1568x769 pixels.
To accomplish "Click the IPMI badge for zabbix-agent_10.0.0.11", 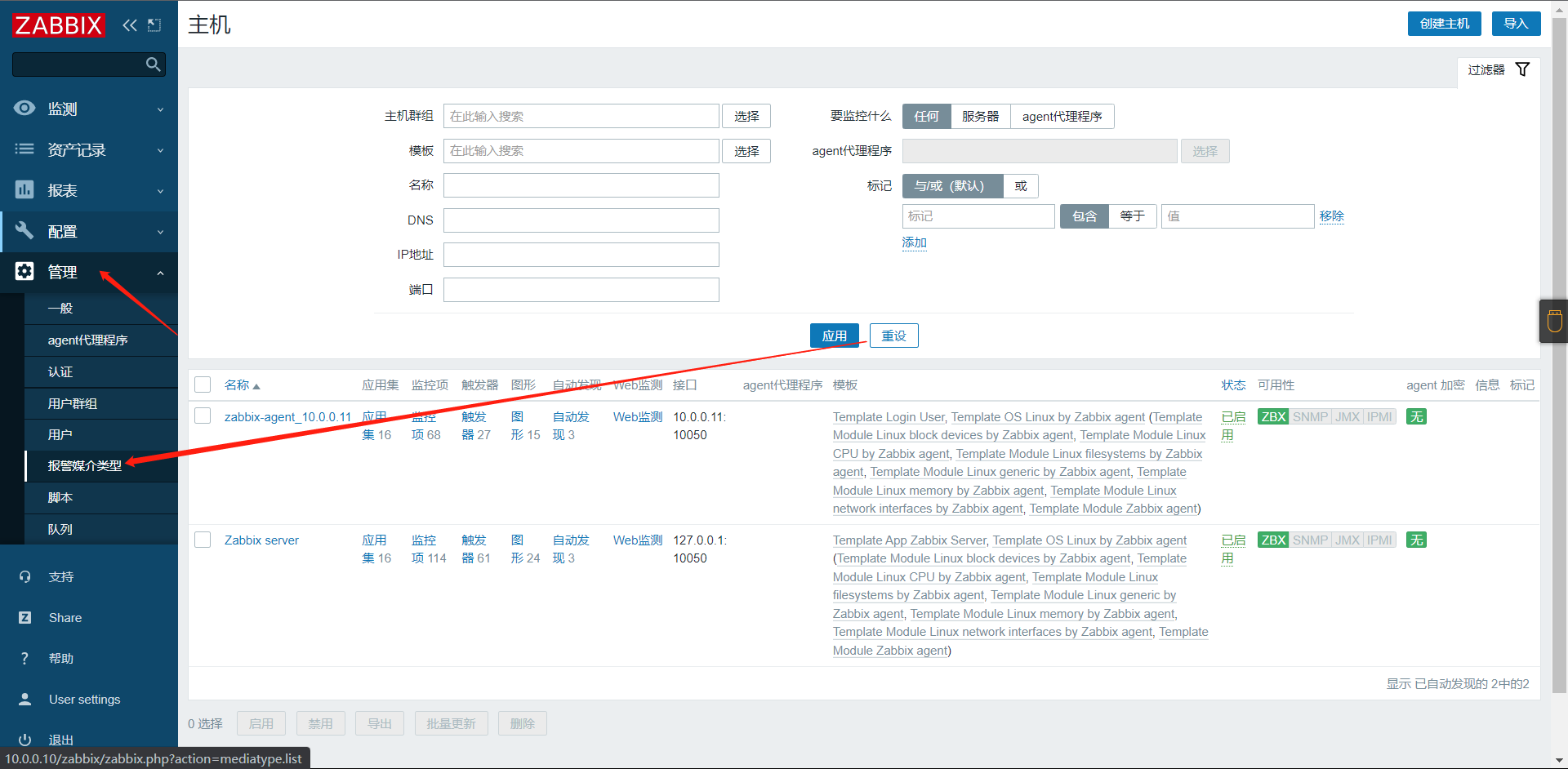I will coord(1379,417).
